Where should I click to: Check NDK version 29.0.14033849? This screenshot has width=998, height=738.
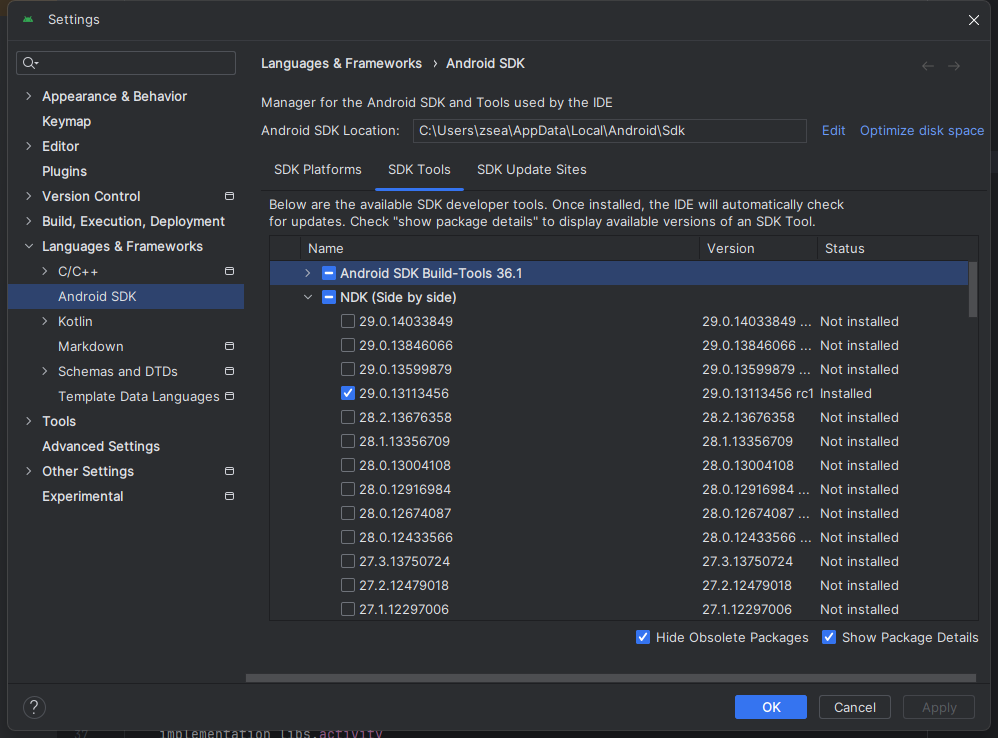(x=347, y=321)
